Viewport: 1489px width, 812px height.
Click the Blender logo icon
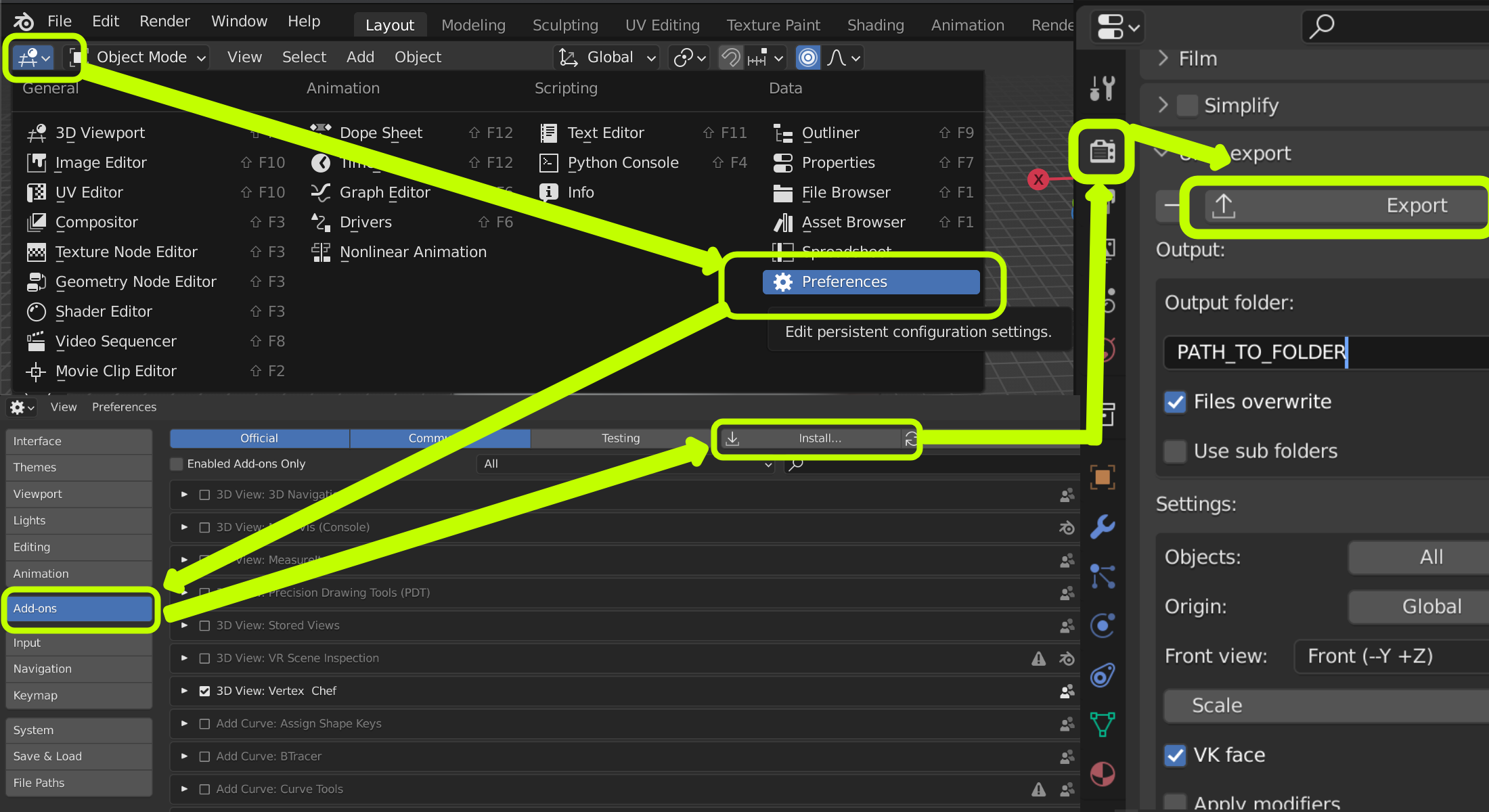[x=23, y=22]
